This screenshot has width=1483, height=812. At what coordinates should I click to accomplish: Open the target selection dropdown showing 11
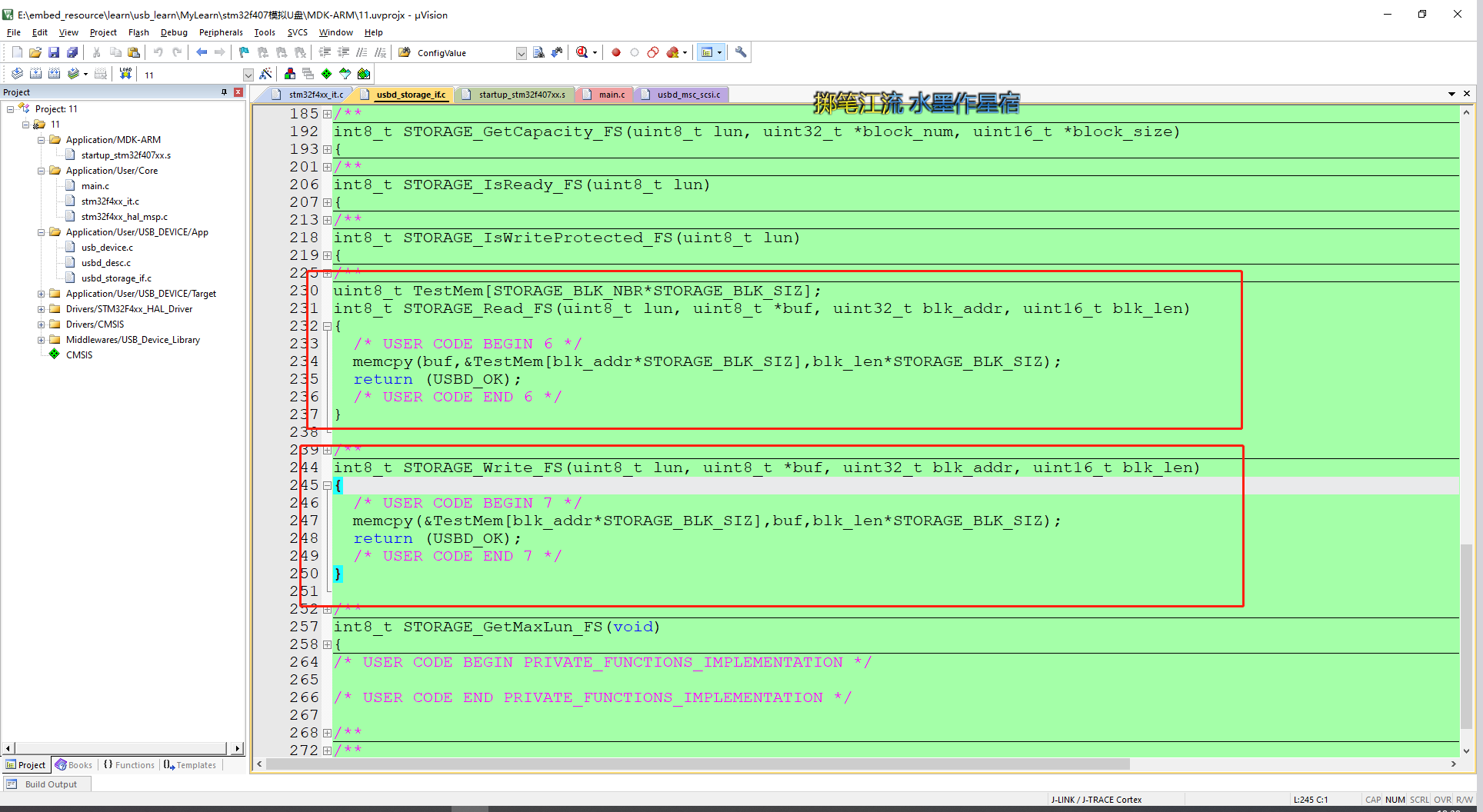tap(248, 74)
